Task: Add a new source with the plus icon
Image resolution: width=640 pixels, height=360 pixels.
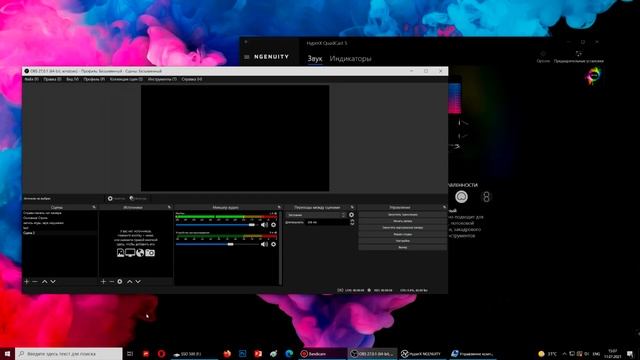Action: pyautogui.click(x=103, y=282)
